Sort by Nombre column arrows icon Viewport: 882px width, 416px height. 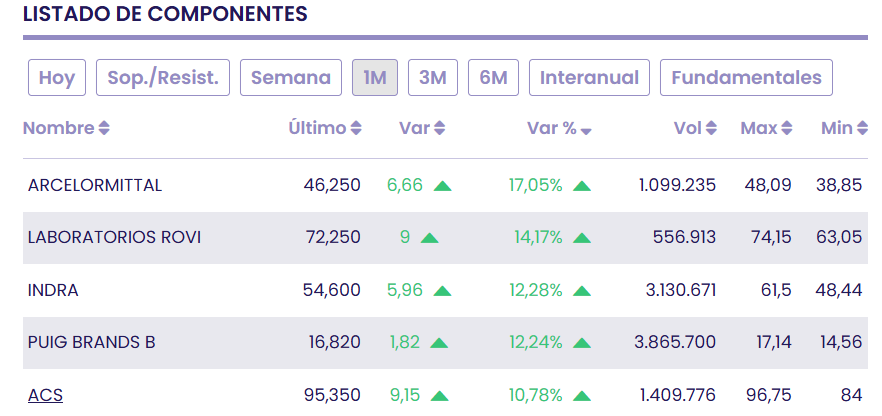pos(105,129)
